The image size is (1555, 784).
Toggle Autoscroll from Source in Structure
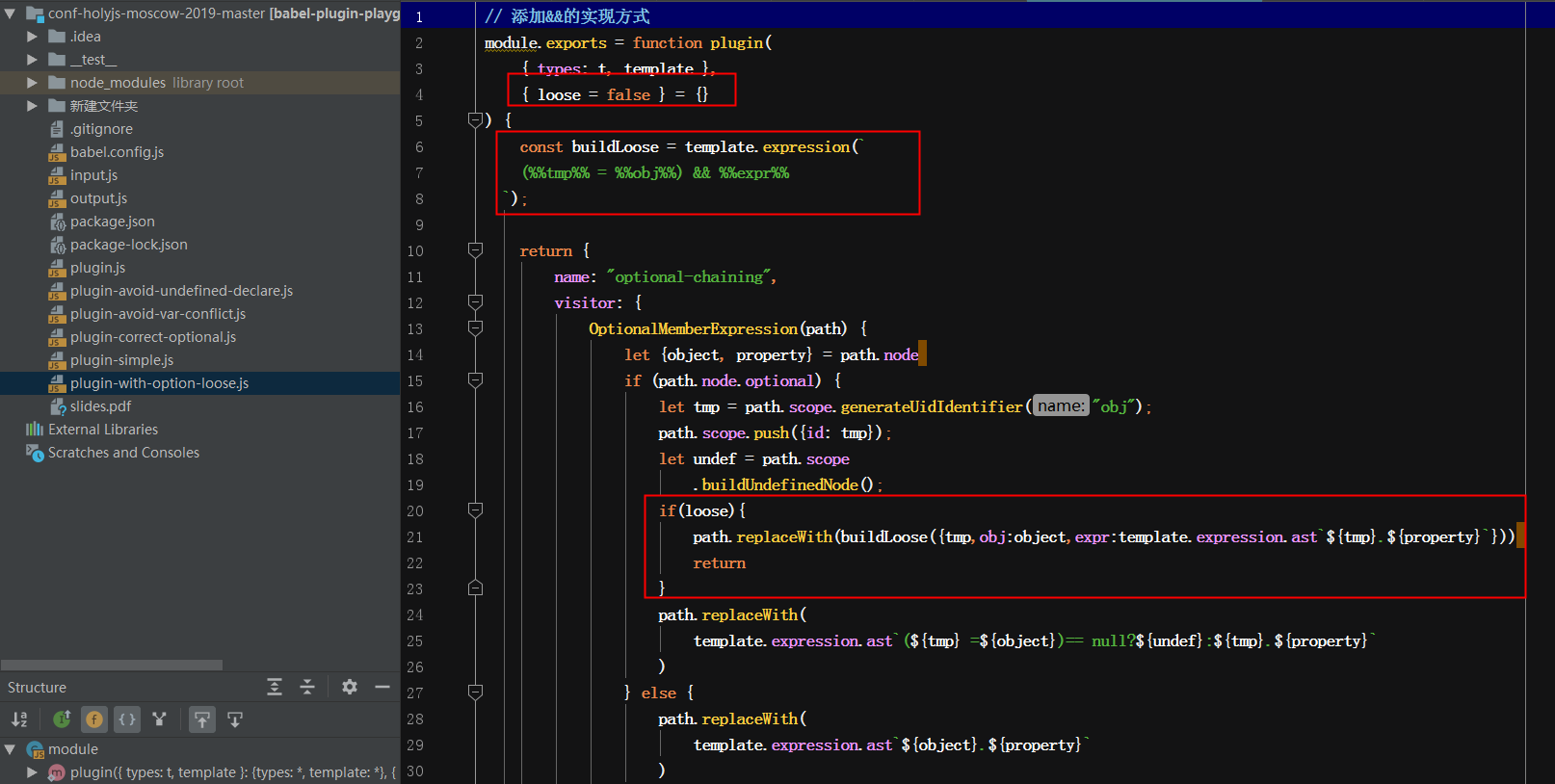[x=235, y=719]
